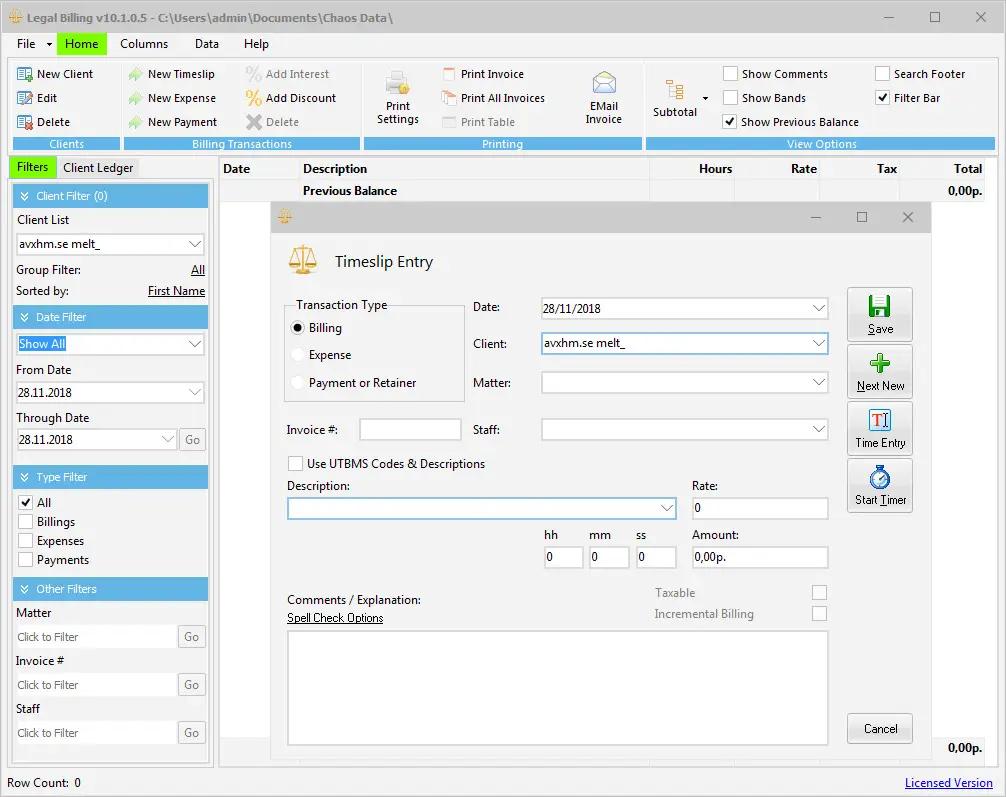
Task: Click the New Client icon
Action: click(x=24, y=74)
